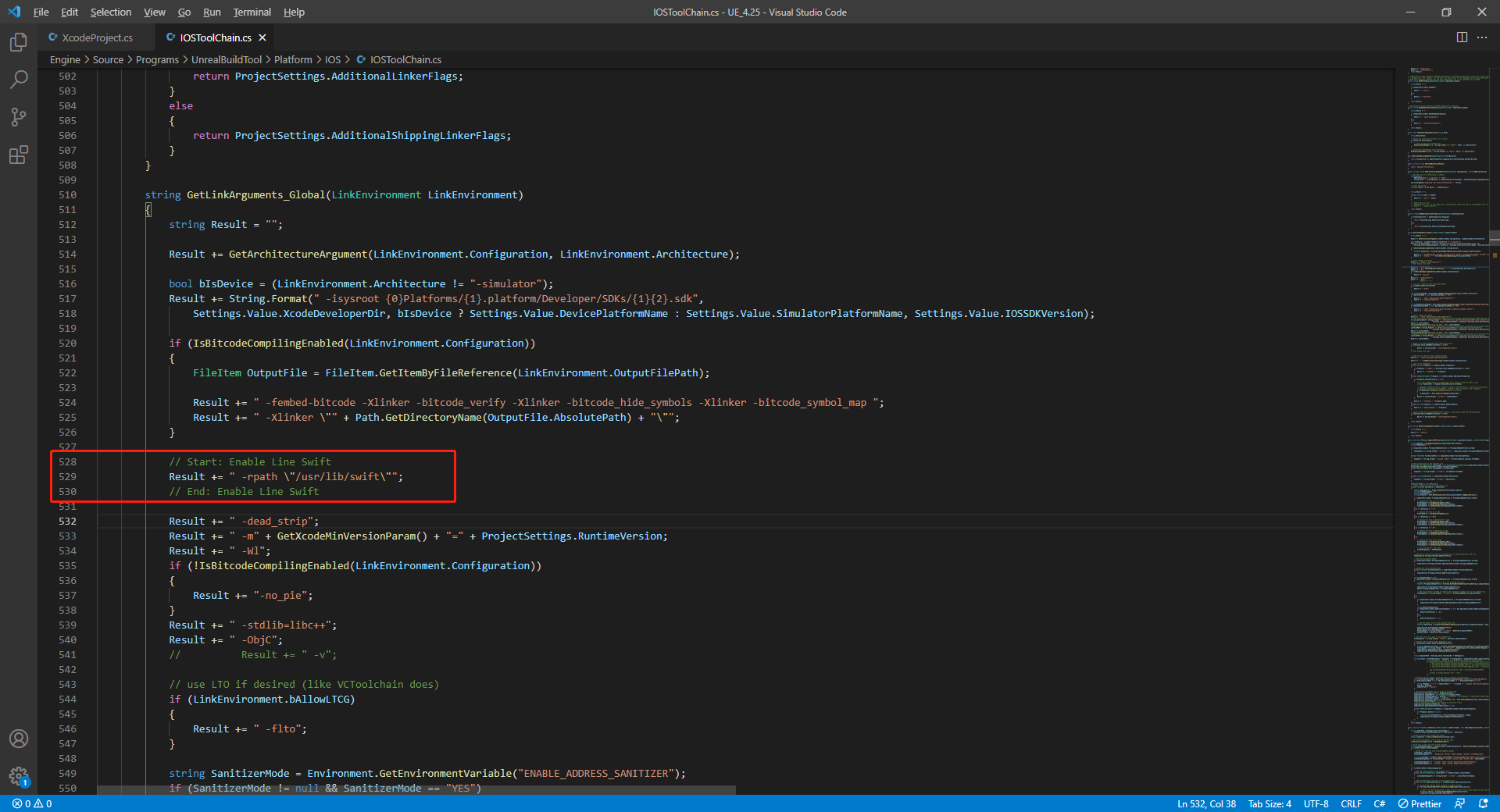Open the IOS breadcrumb dropdown
This screenshot has width=1500, height=812.
pos(333,59)
